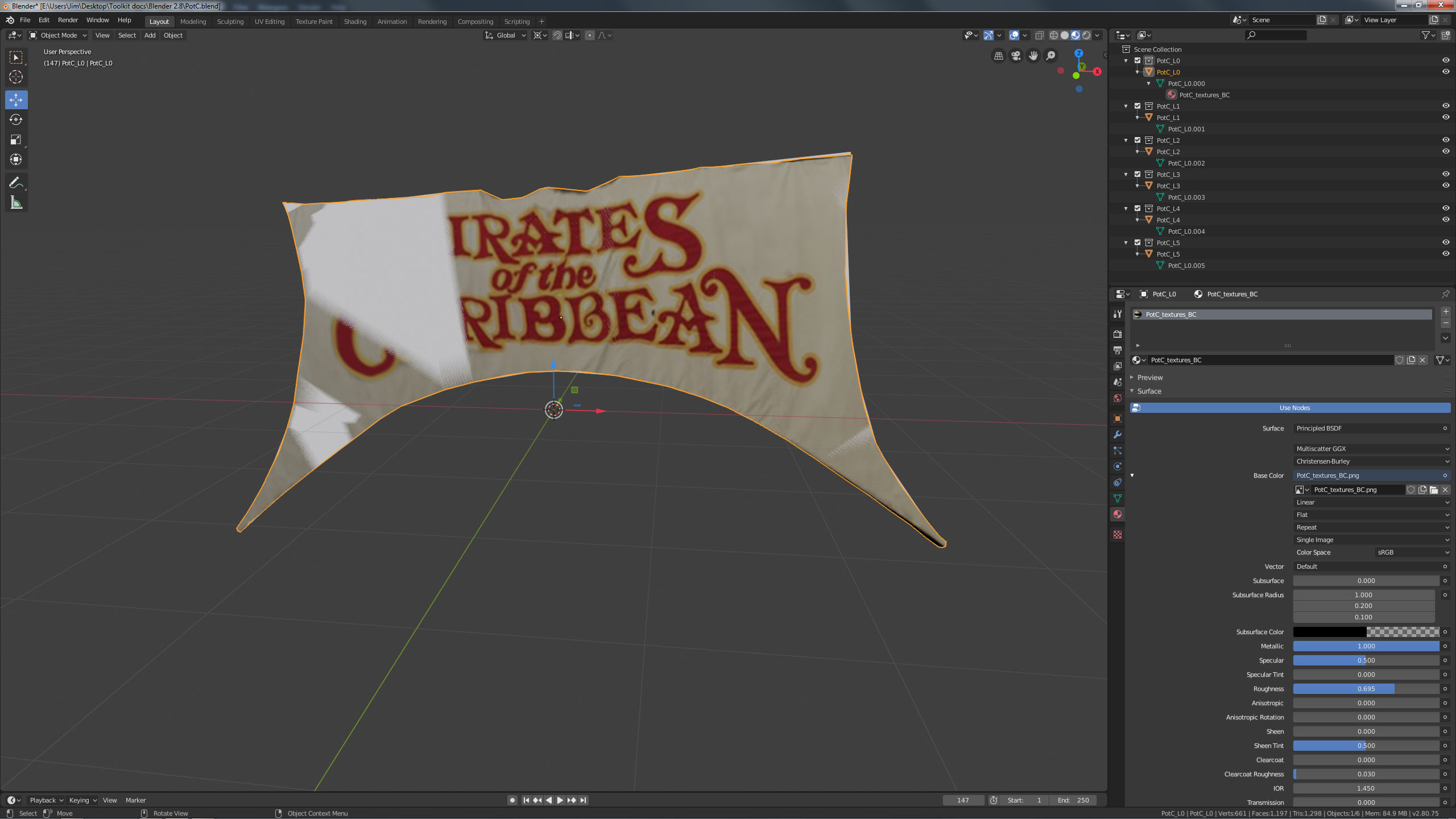Open Modifiers wrench properties tab
1456x819 pixels.
click(x=1118, y=435)
